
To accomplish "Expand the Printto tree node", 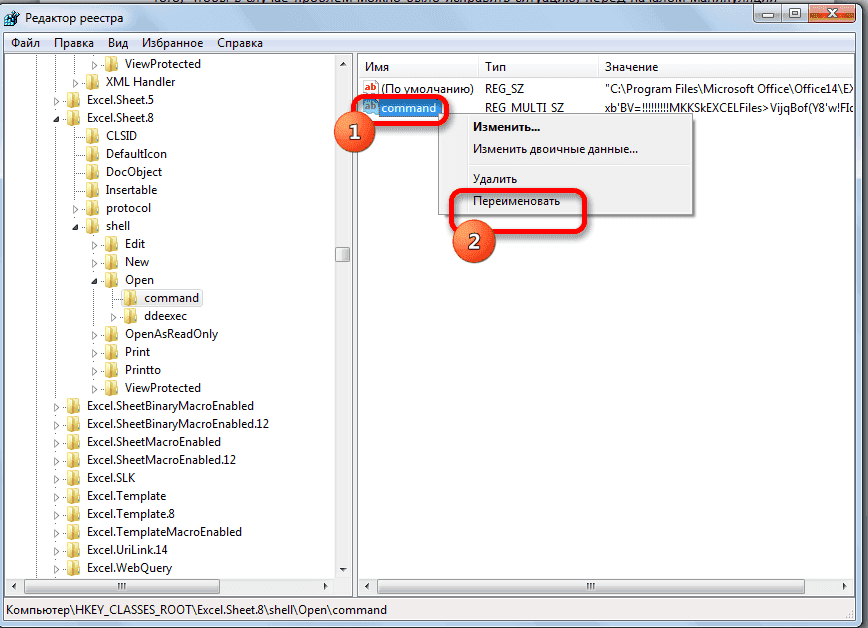I will [95, 371].
